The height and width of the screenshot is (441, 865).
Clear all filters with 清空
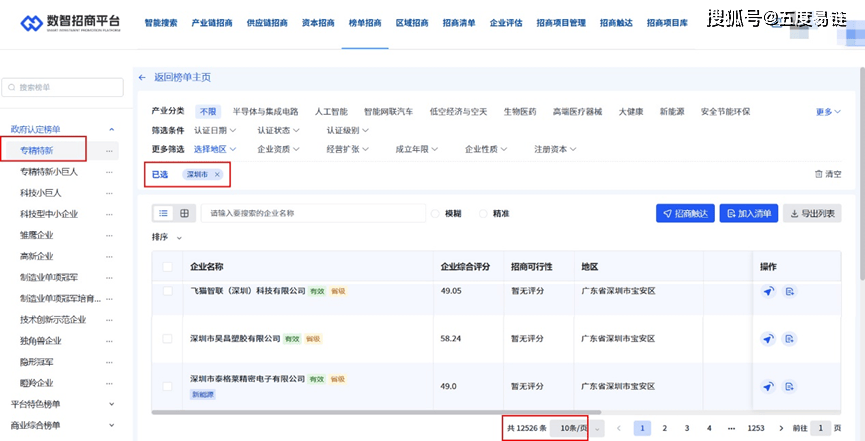828,174
